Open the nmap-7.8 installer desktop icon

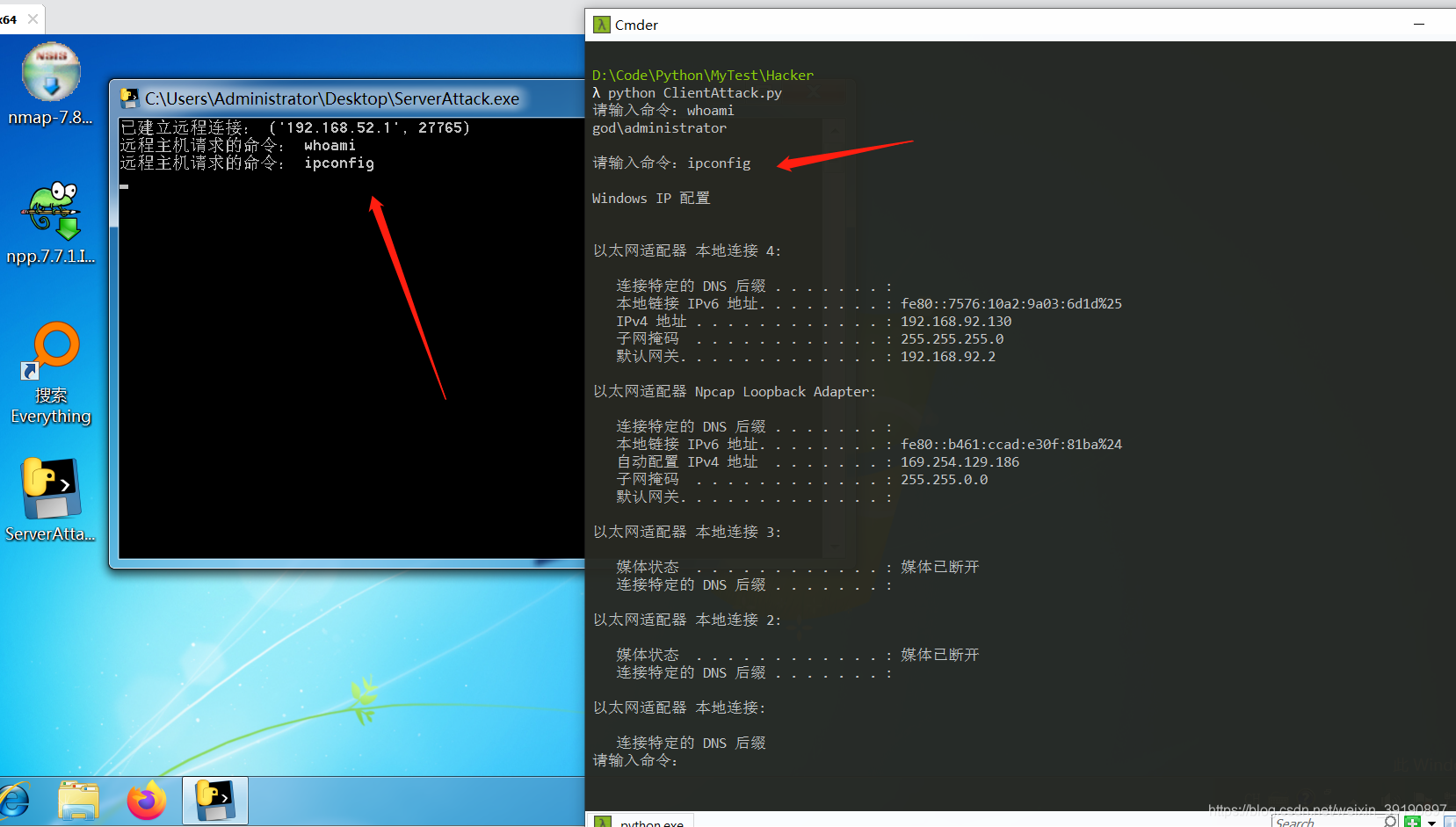(51, 83)
